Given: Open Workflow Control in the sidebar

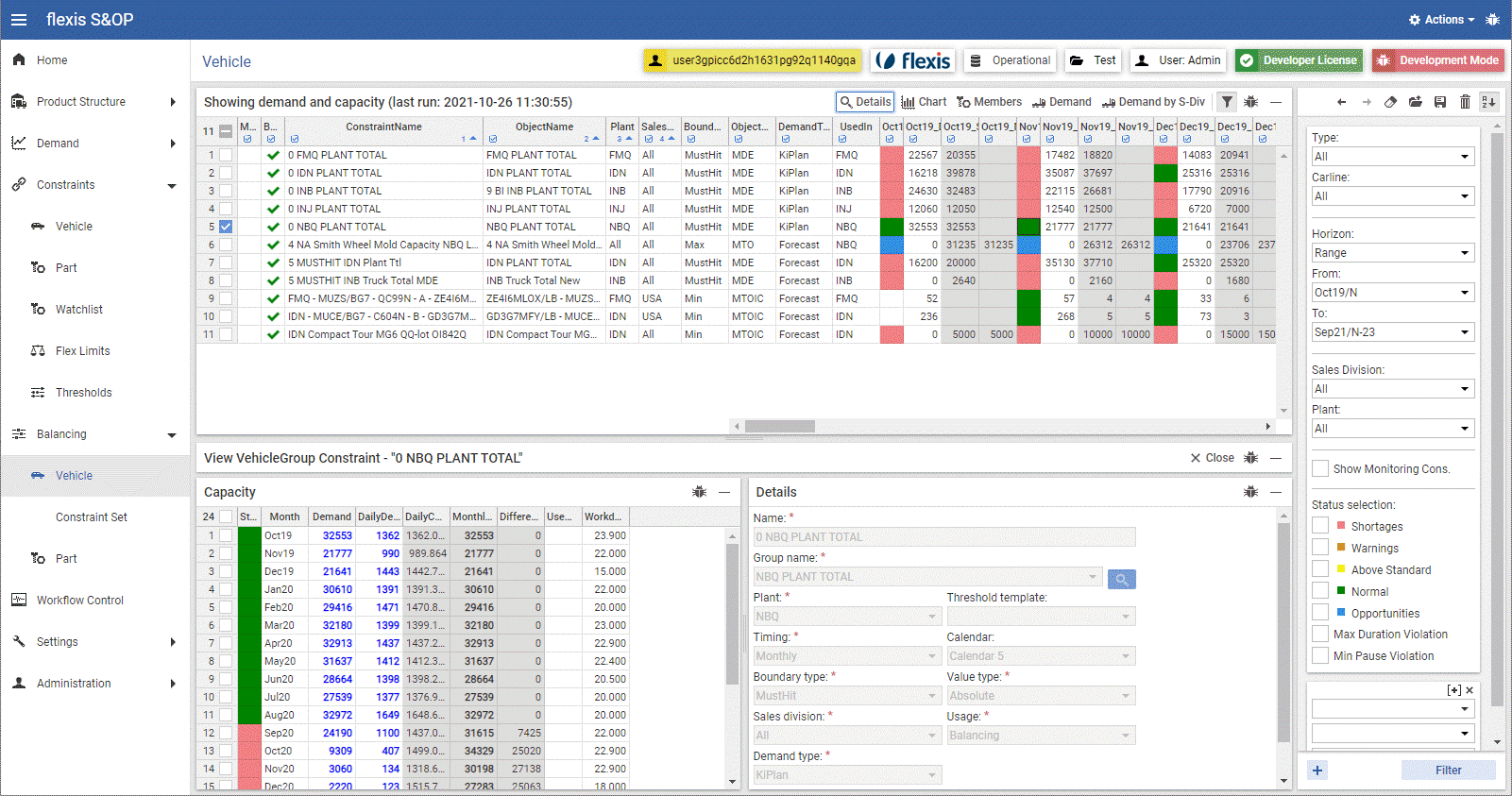Looking at the screenshot, I should (80, 601).
